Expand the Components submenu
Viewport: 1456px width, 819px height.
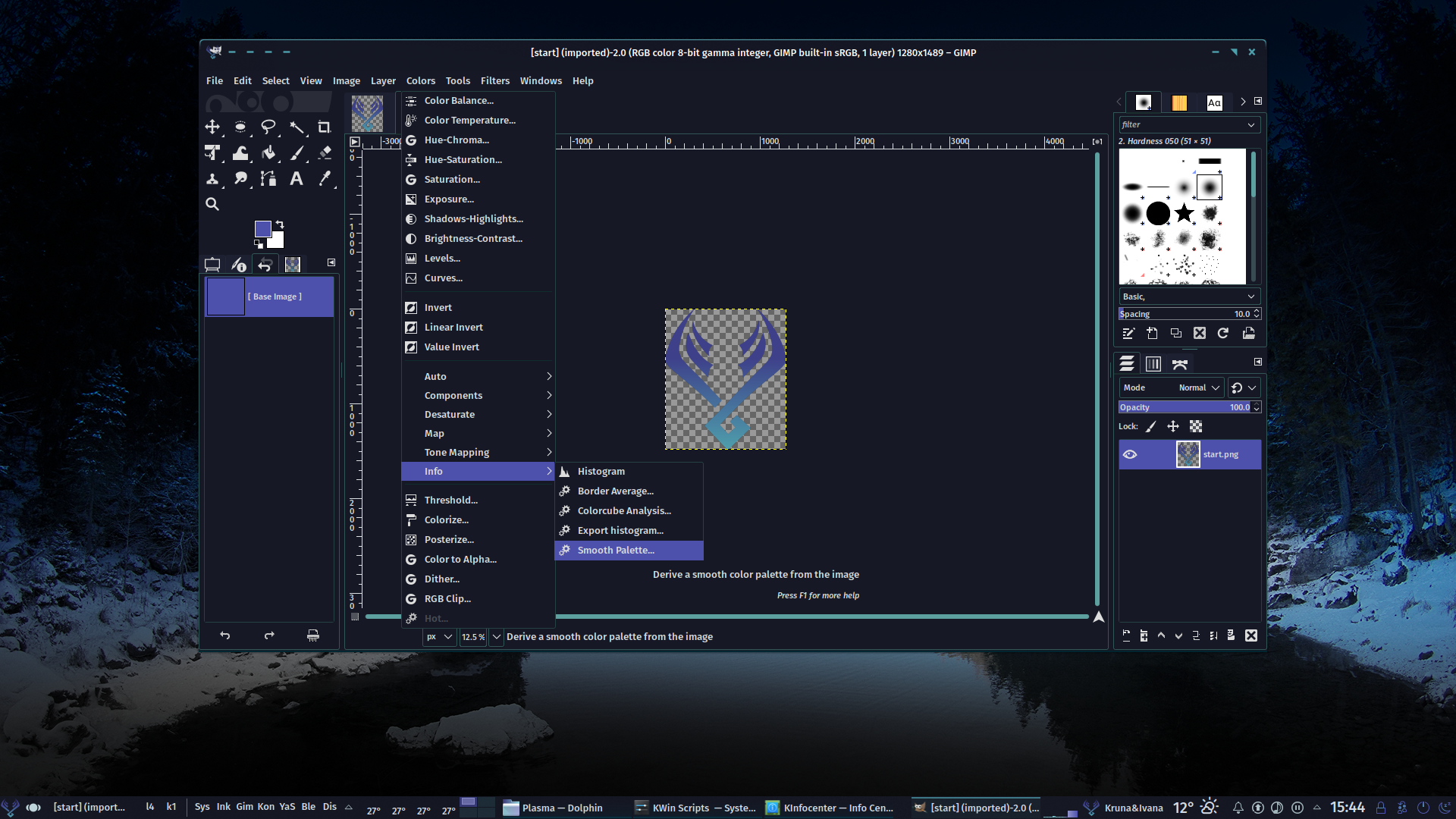(x=478, y=395)
